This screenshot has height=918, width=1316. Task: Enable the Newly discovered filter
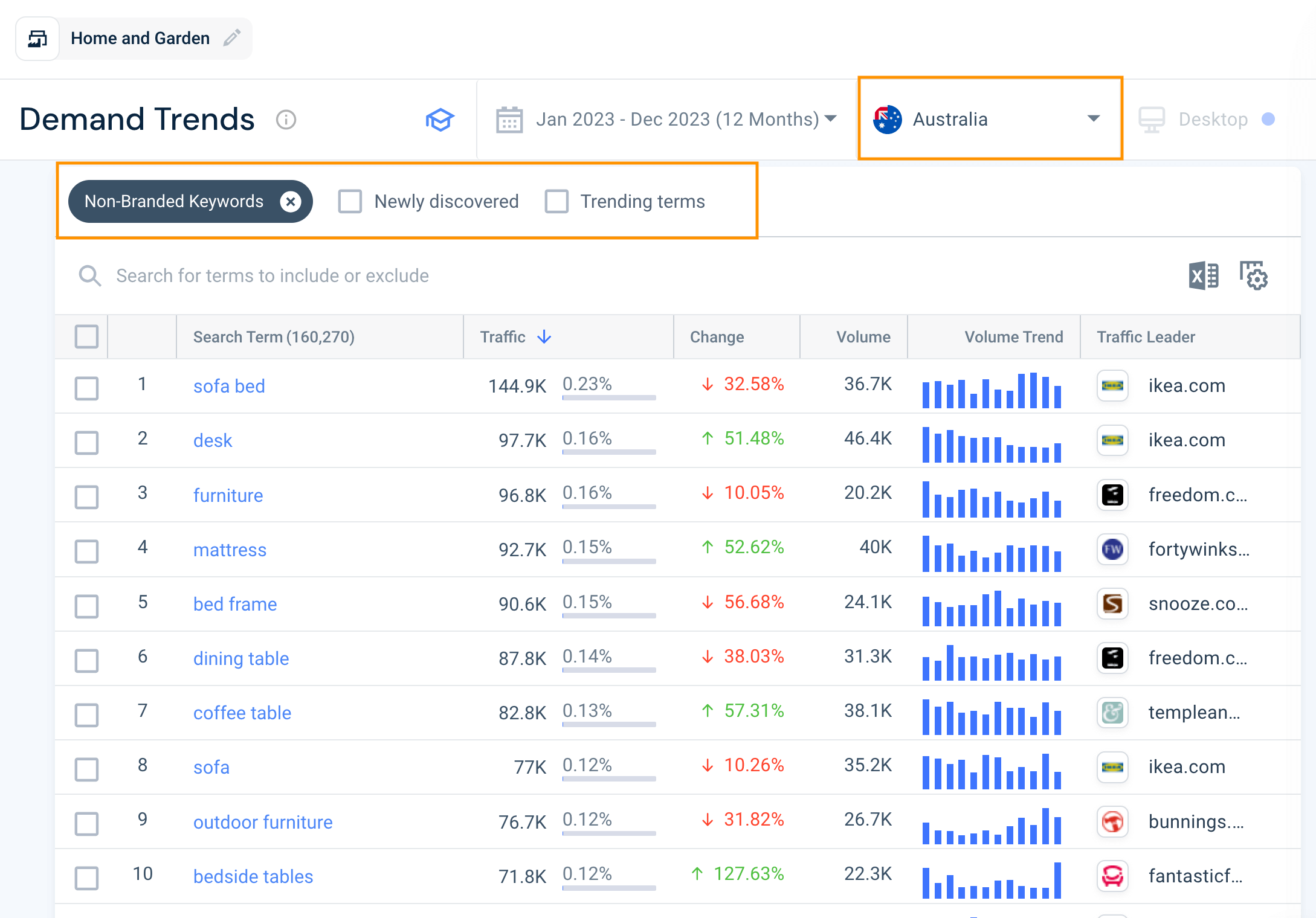pos(349,201)
